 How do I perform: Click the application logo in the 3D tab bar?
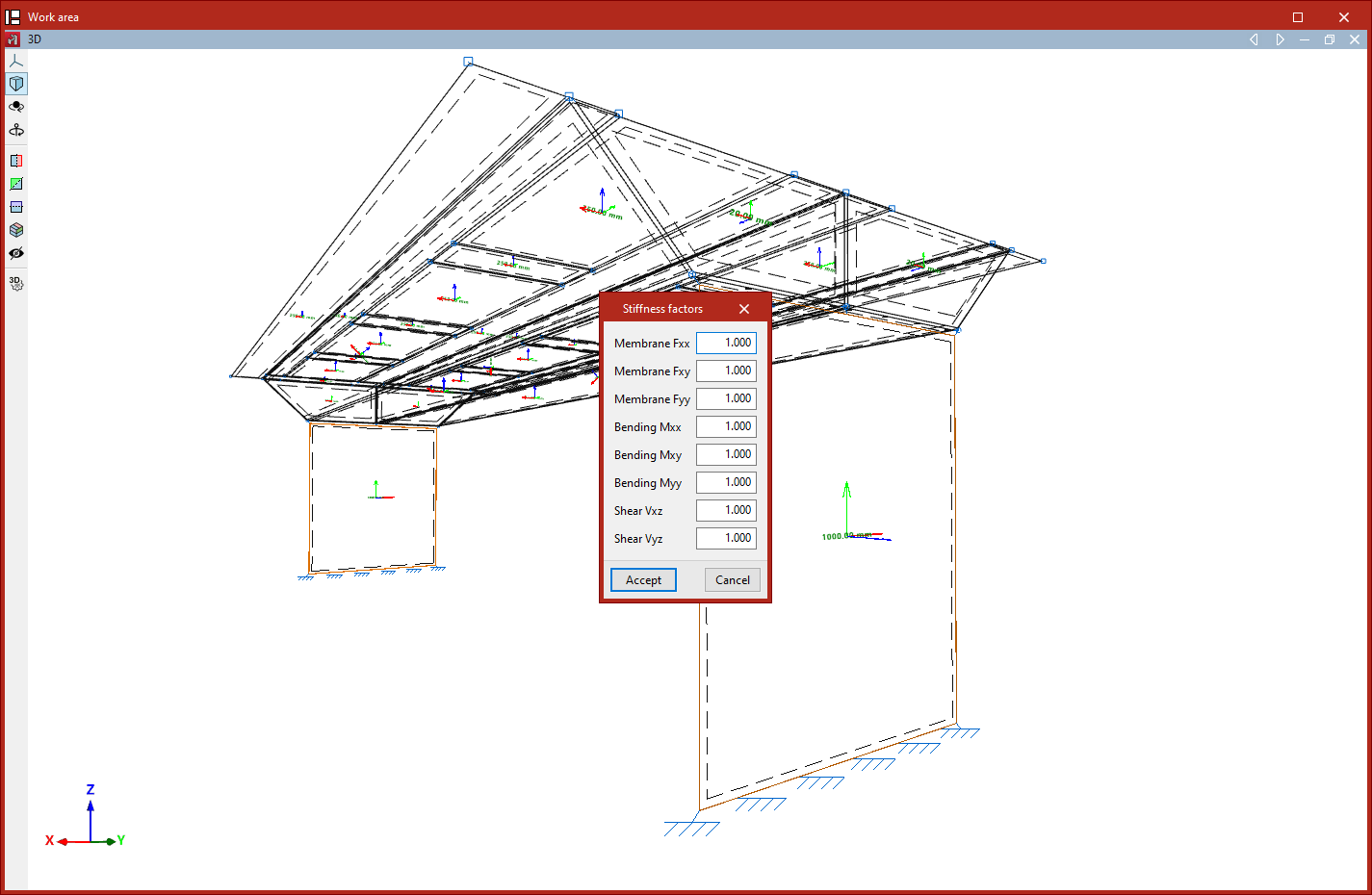coord(13,39)
